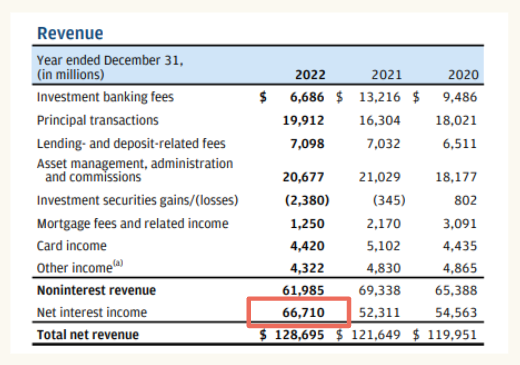Click the 2022 Noninterest revenue value 61,985
This screenshot has height=365, width=520.
[x=303, y=290]
